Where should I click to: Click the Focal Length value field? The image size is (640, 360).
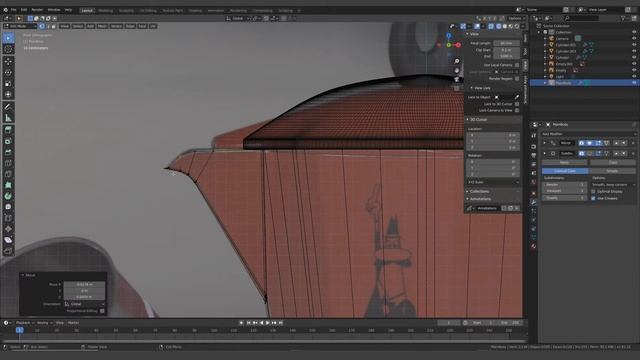point(506,43)
